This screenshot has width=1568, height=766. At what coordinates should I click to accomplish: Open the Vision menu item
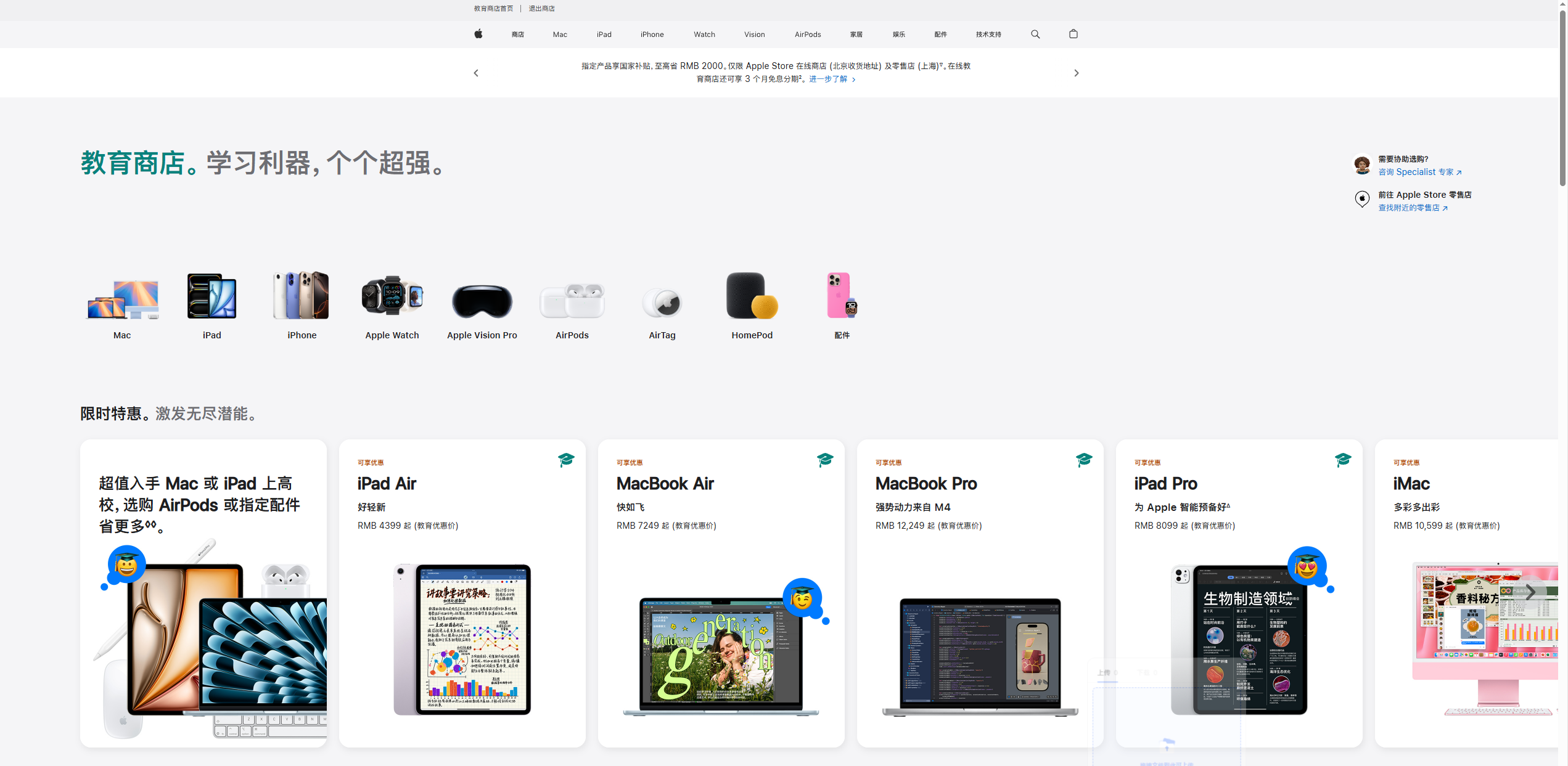click(x=755, y=35)
